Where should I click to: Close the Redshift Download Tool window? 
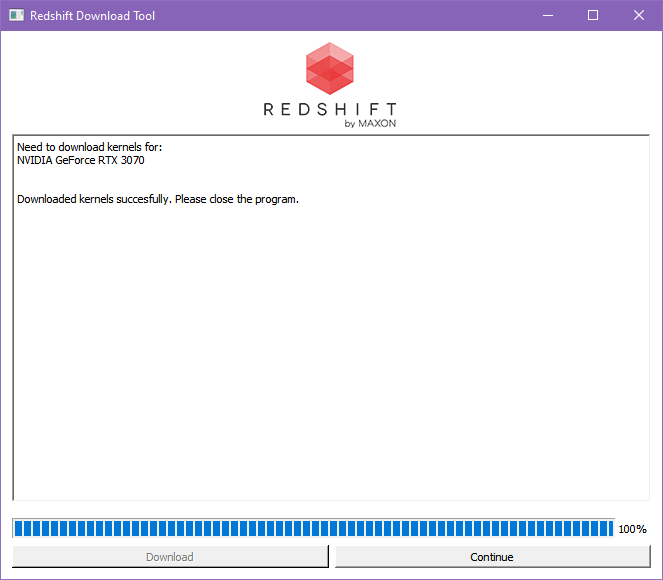pos(639,16)
